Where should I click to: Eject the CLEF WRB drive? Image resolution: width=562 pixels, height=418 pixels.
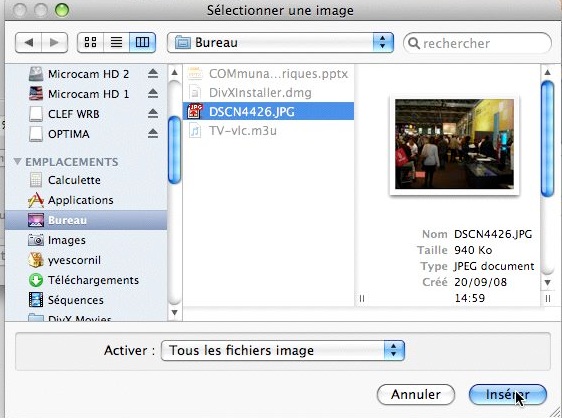pyautogui.click(x=153, y=114)
